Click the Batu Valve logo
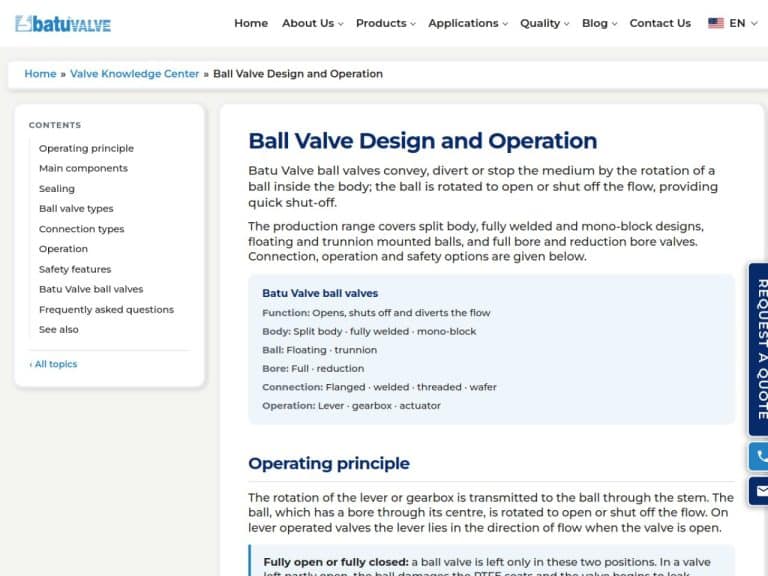The image size is (768, 576). point(63,24)
